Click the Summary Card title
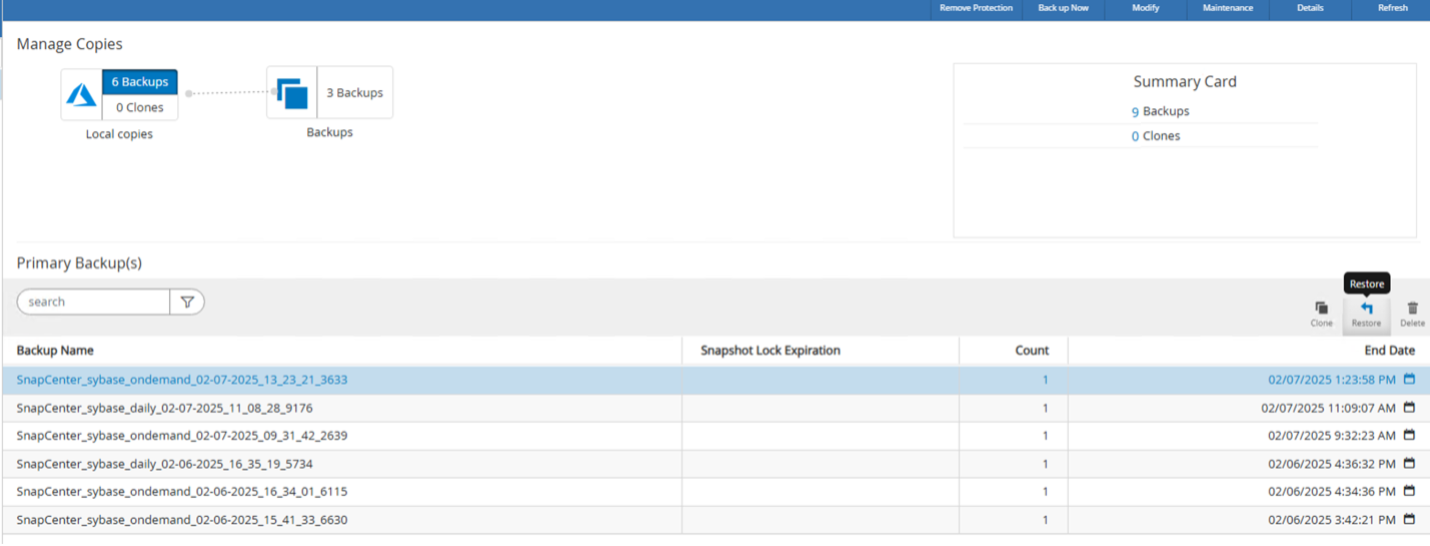 (x=1185, y=82)
